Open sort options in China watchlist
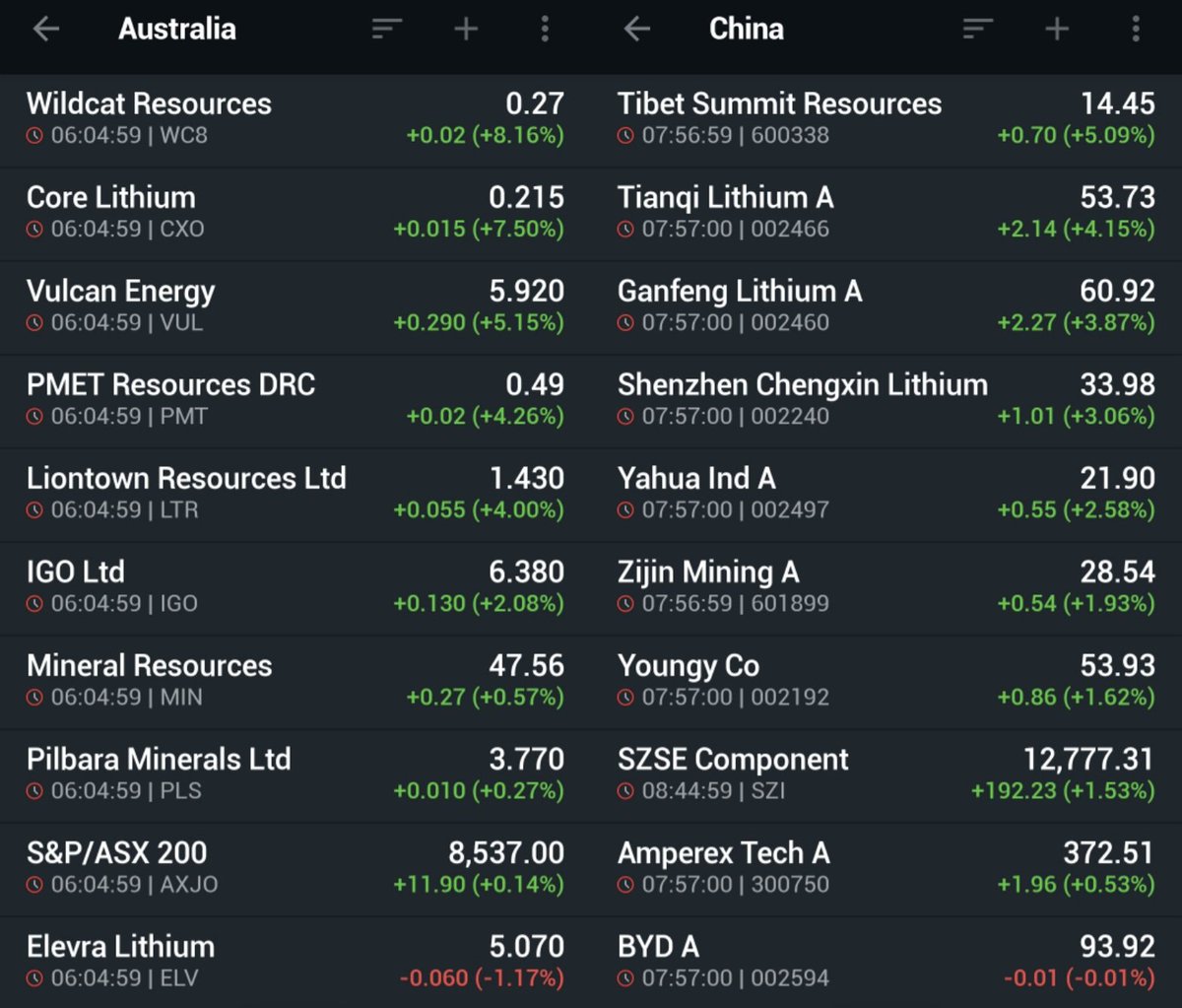The height and width of the screenshot is (1008, 1182). 978,29
